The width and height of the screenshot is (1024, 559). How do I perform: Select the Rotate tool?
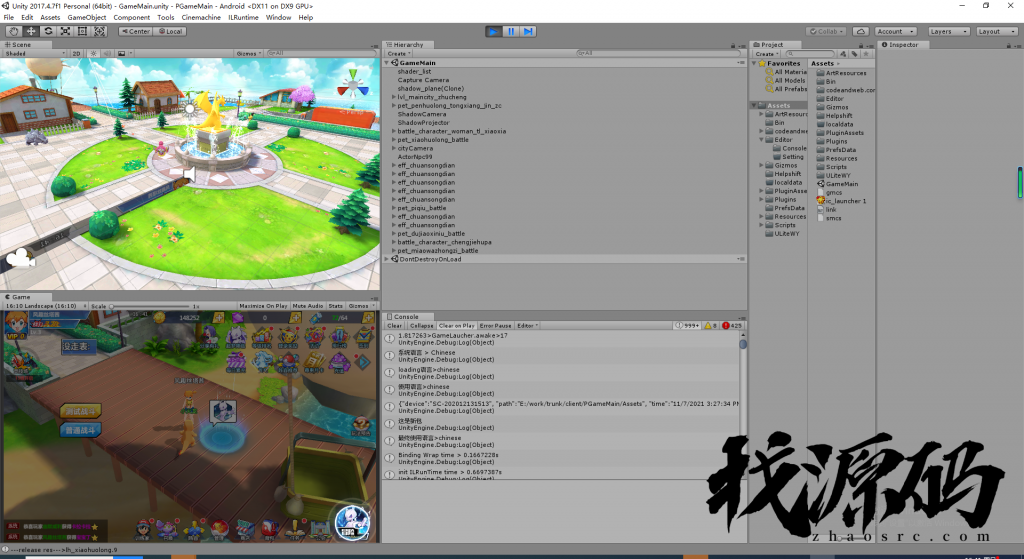pyautogui.click(x=48, y=31)
